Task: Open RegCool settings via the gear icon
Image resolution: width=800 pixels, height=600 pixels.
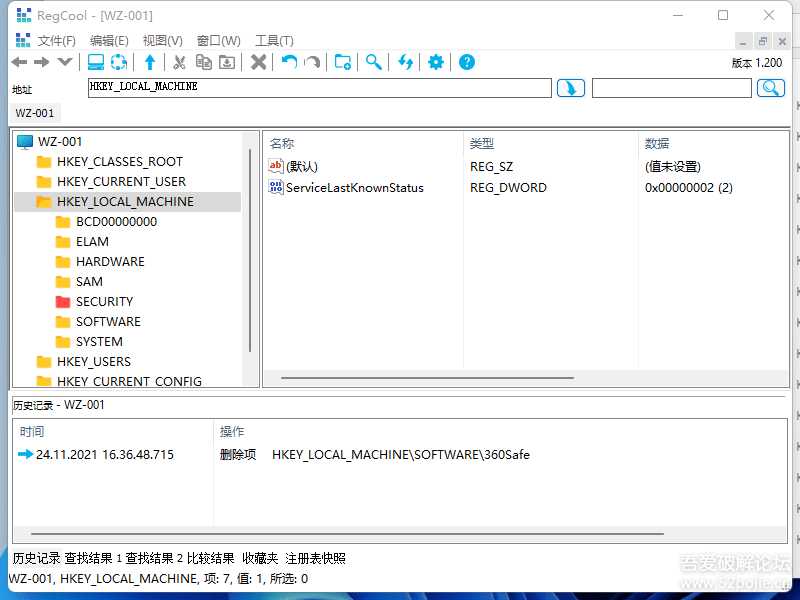Action: (435, 62)
